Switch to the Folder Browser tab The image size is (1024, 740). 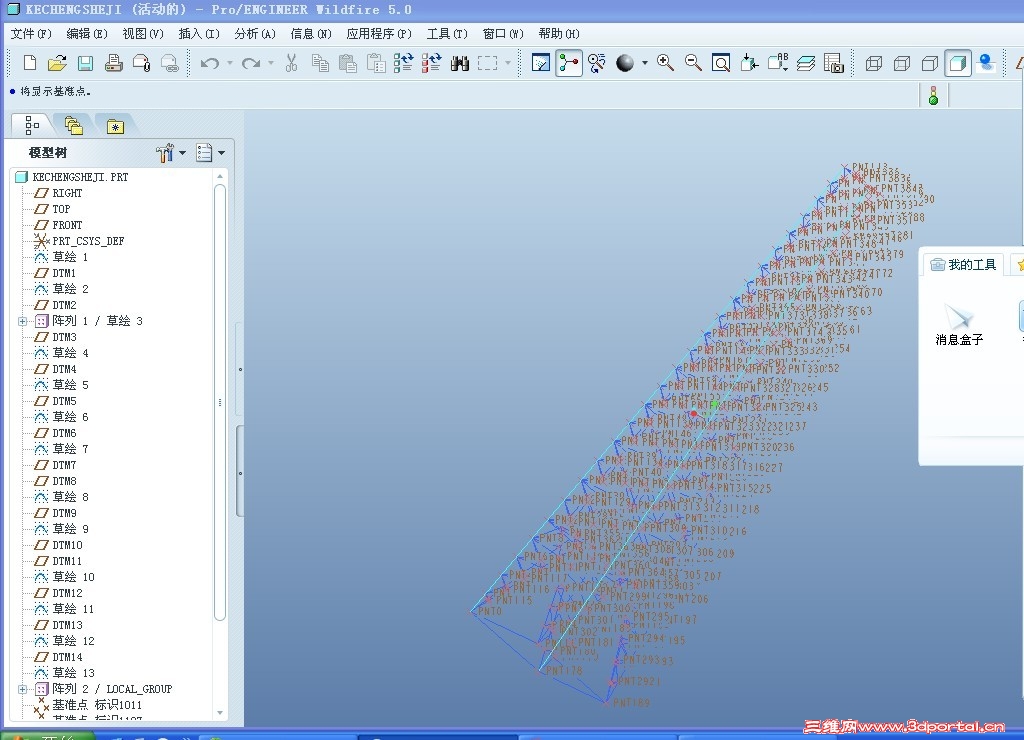pyautogui.click(x=73, y=125)
